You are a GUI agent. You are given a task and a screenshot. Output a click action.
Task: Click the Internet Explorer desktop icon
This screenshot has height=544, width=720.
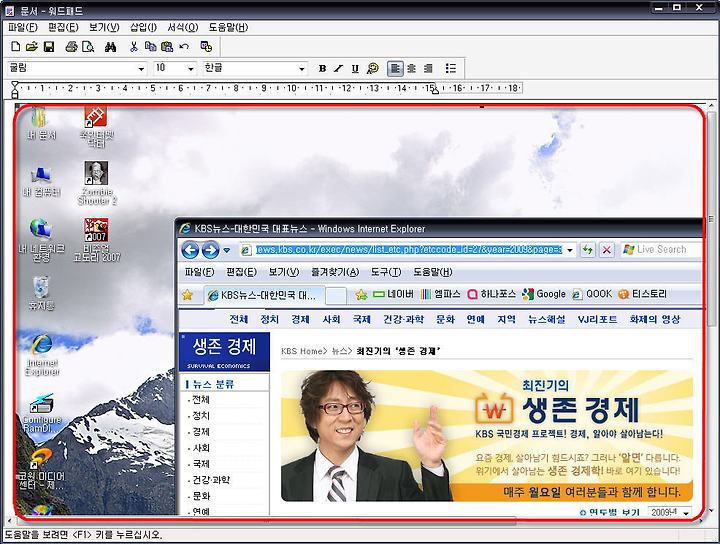tap(42, 355)
